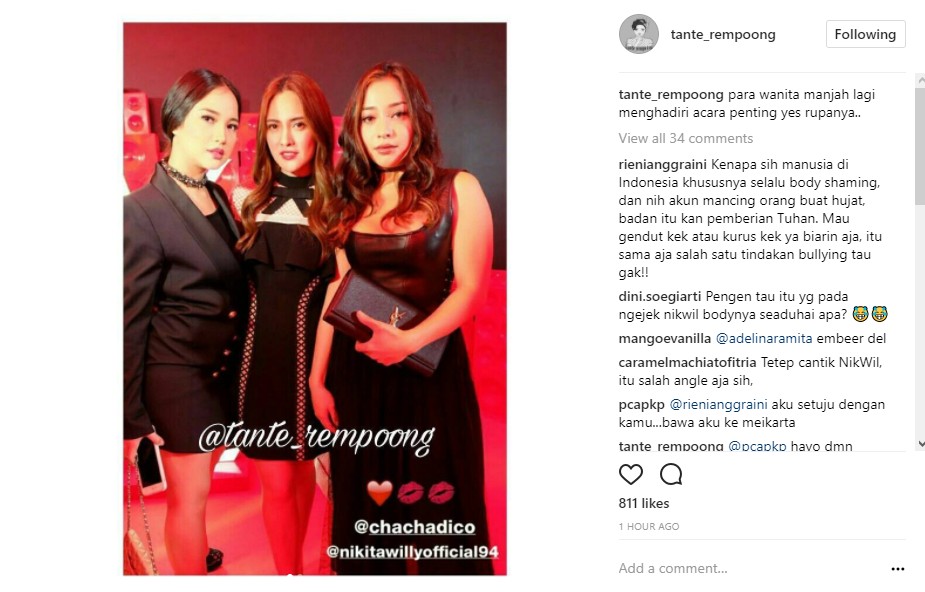Show the 811 likes list

[644, 504]
